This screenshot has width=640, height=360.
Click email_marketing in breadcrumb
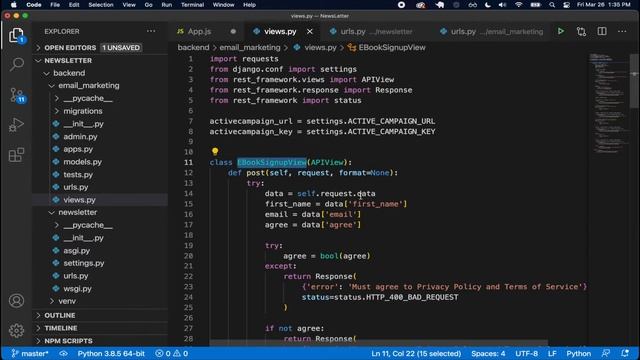tap(250, 48)
